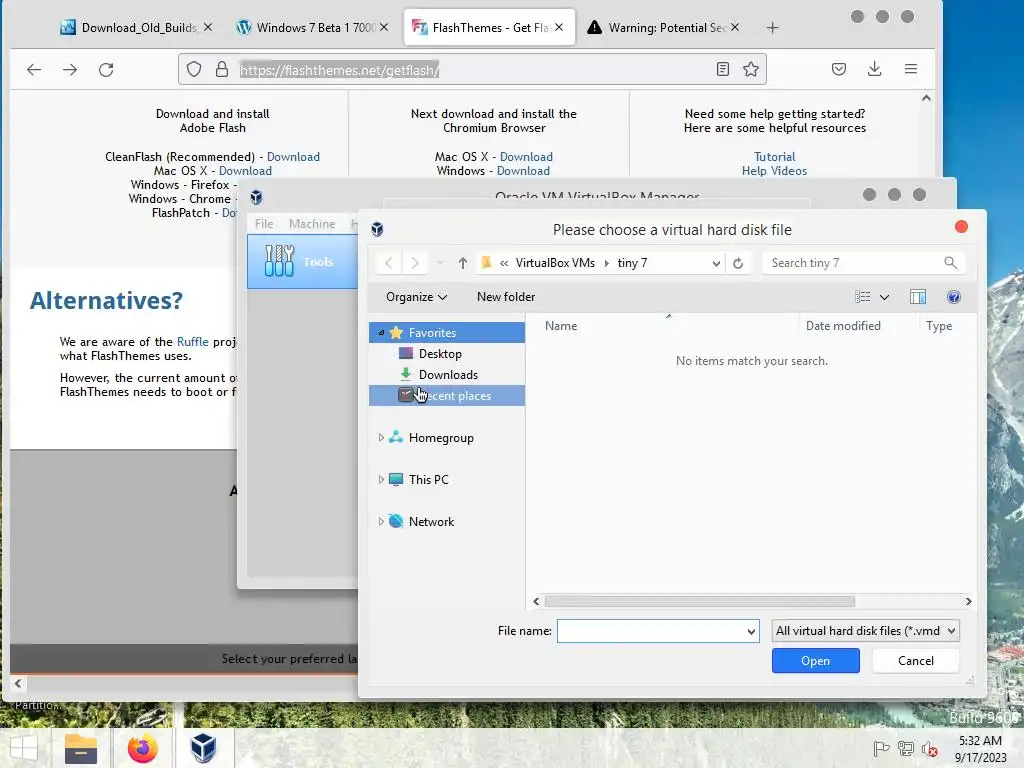Select Downloads in Favorites

coord(448,374)
